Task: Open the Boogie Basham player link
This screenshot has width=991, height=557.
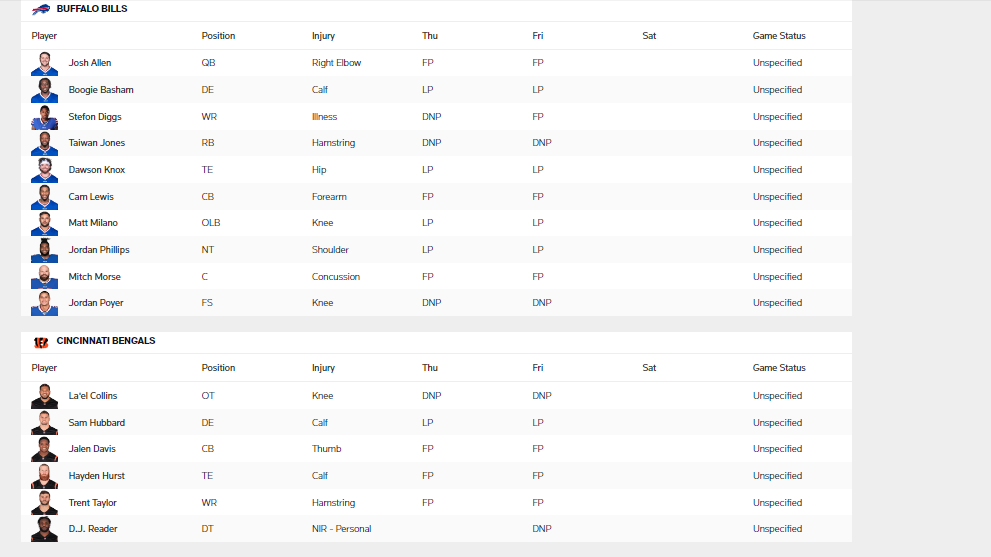Action: coord(101,90)
